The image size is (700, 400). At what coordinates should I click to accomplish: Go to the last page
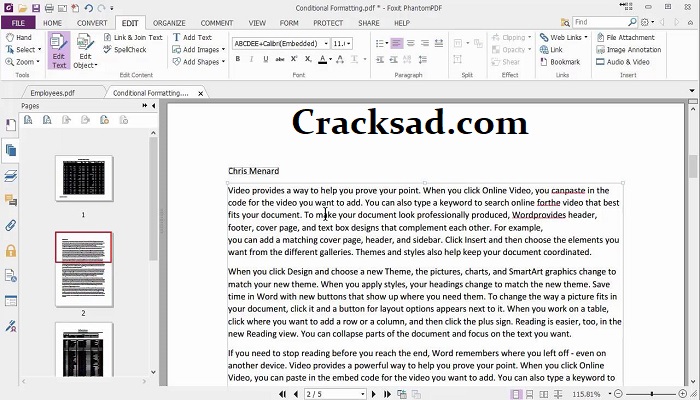[x=387, y=394]
